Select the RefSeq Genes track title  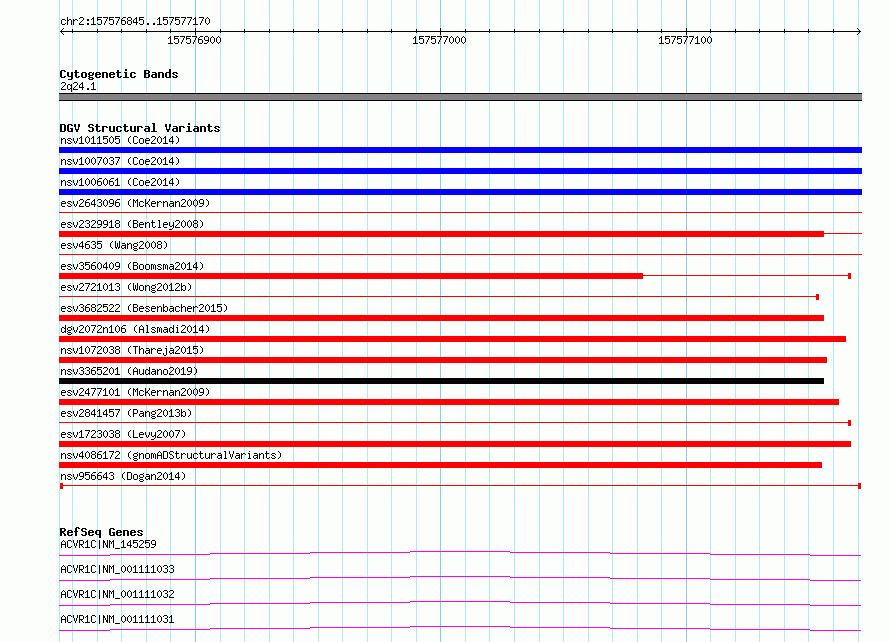102,532
